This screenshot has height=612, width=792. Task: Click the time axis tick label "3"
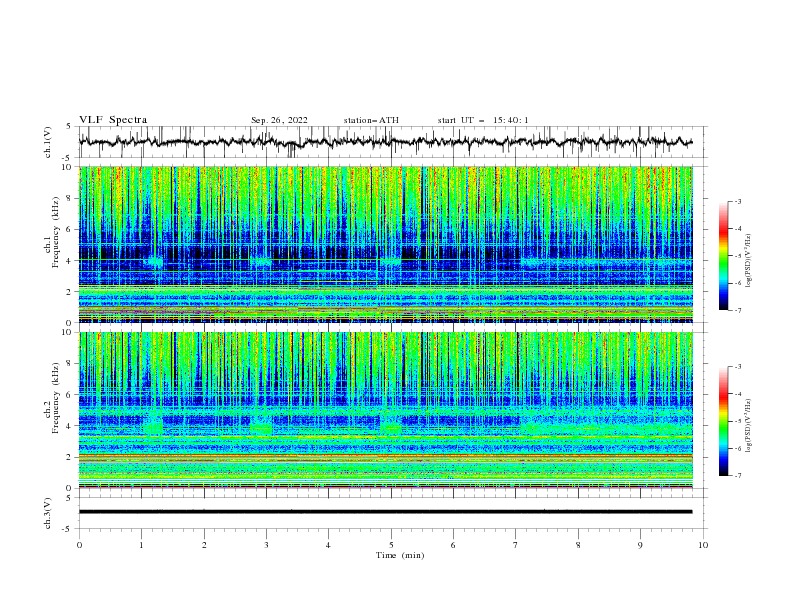click(266, 545)
